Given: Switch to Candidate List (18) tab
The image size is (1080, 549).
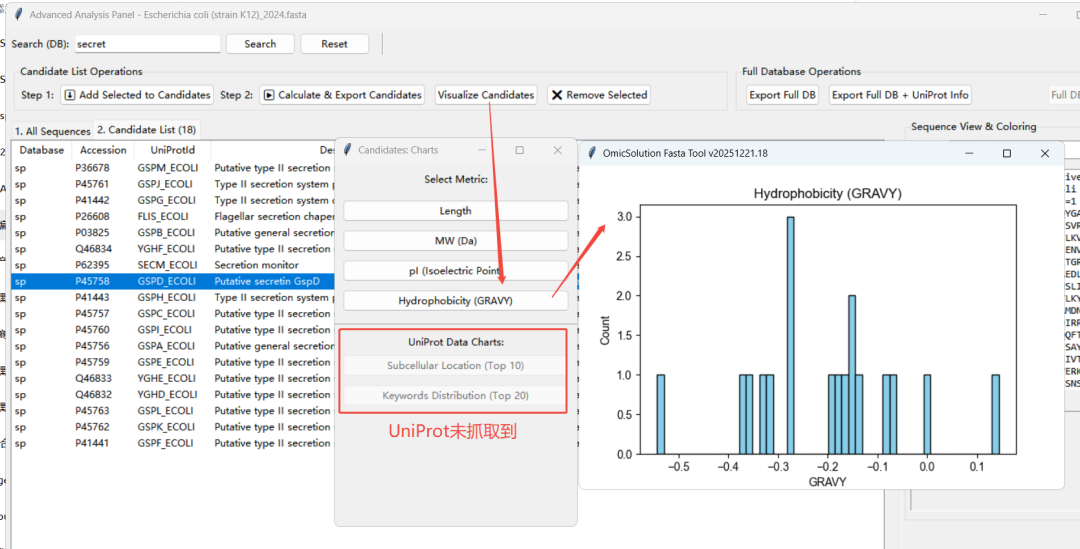Looking at the screenshot, I should pyautogui.click(x=146, y=130).
